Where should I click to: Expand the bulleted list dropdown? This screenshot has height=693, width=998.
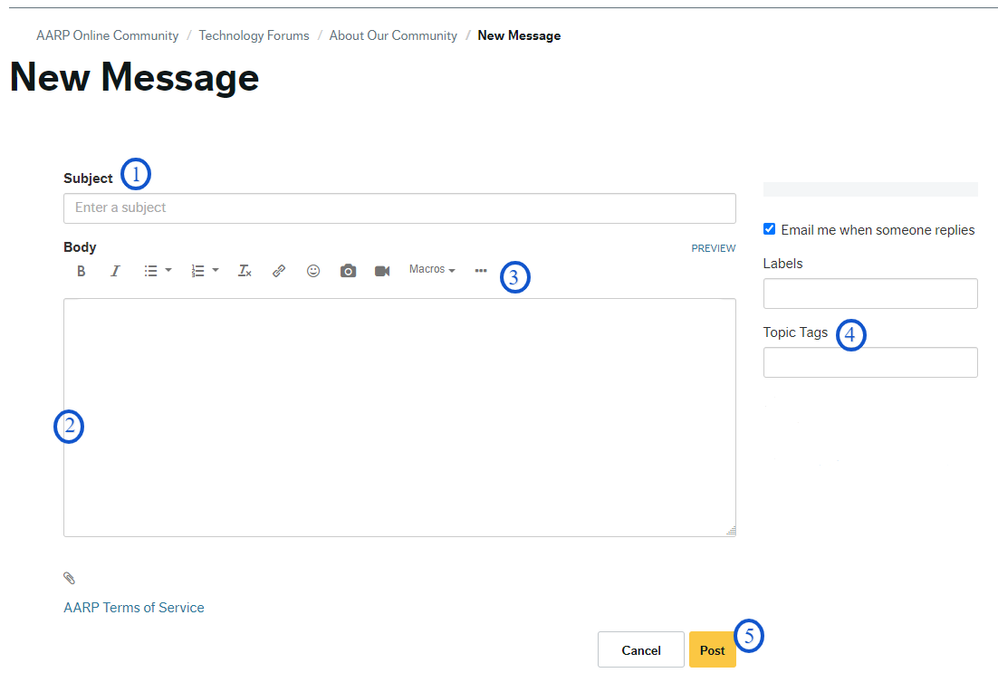pyautogui.click(x=158, y=271)
